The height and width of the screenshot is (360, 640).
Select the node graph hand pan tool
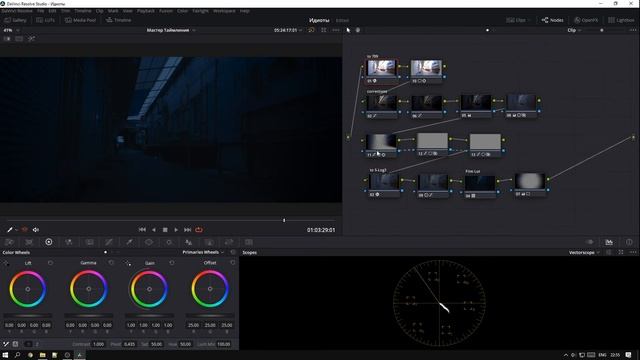(358, 30)
